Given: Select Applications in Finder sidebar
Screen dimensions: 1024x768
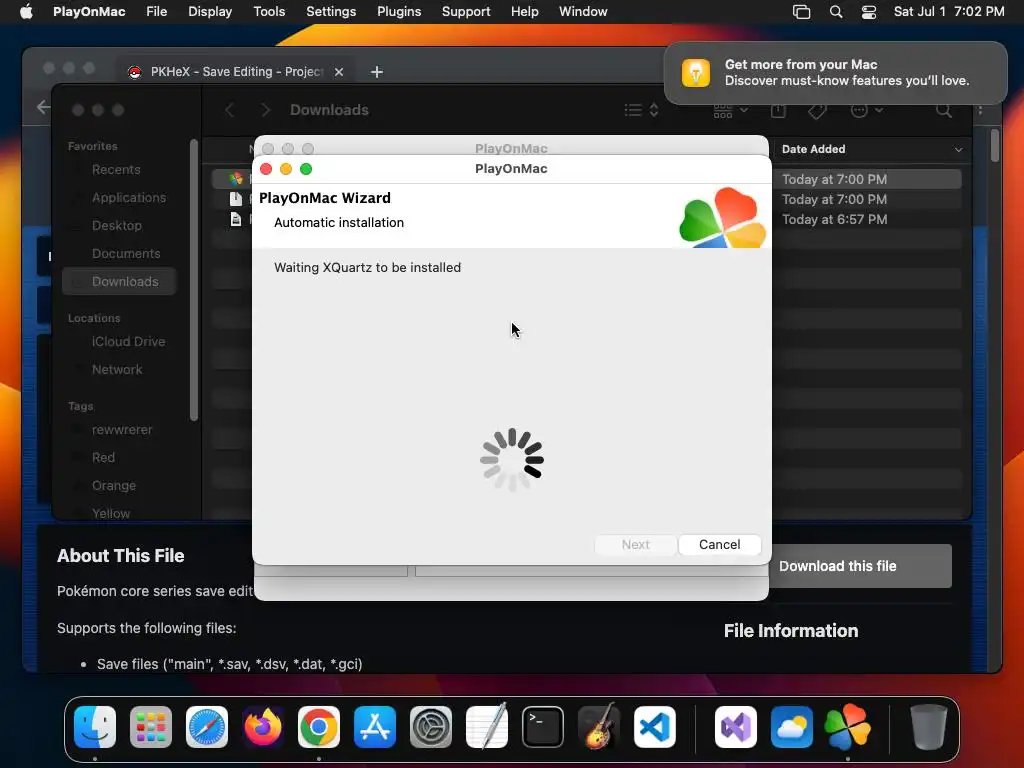Looking at the screenshot, I should [129, 198].
